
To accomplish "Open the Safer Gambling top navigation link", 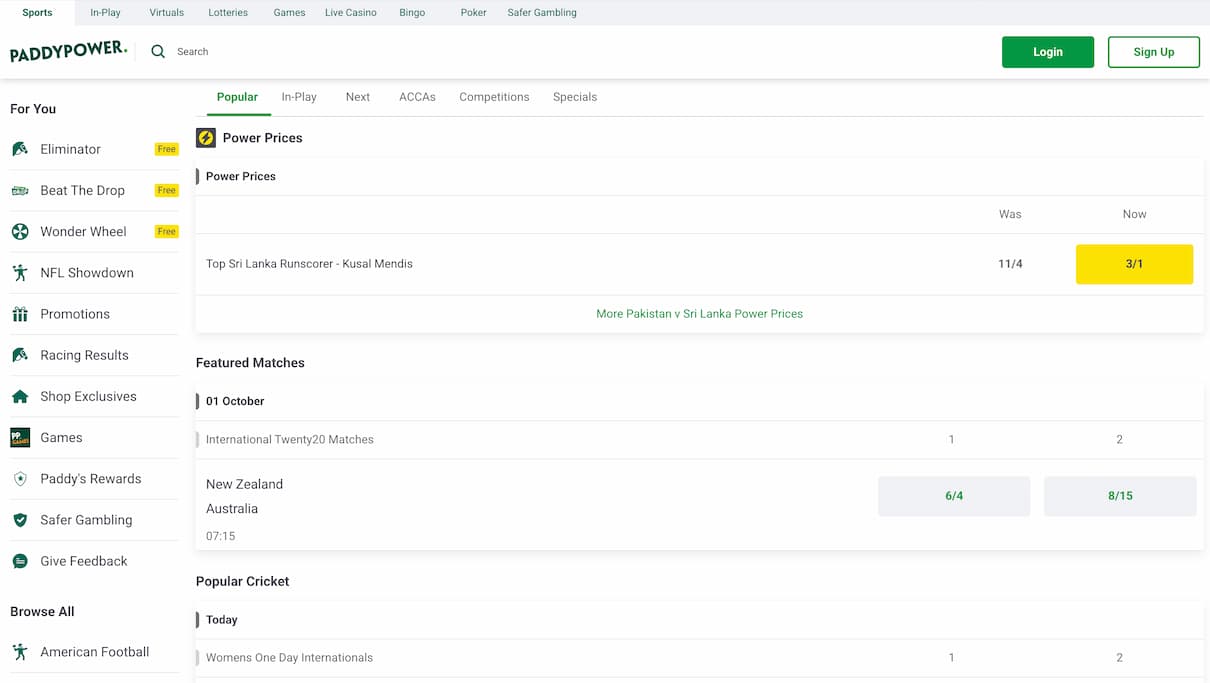I will pos(542,13).
